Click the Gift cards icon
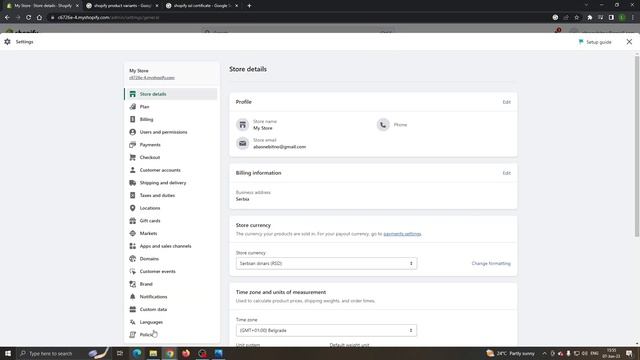Viewport: 640px width, 360px height. 133,220
